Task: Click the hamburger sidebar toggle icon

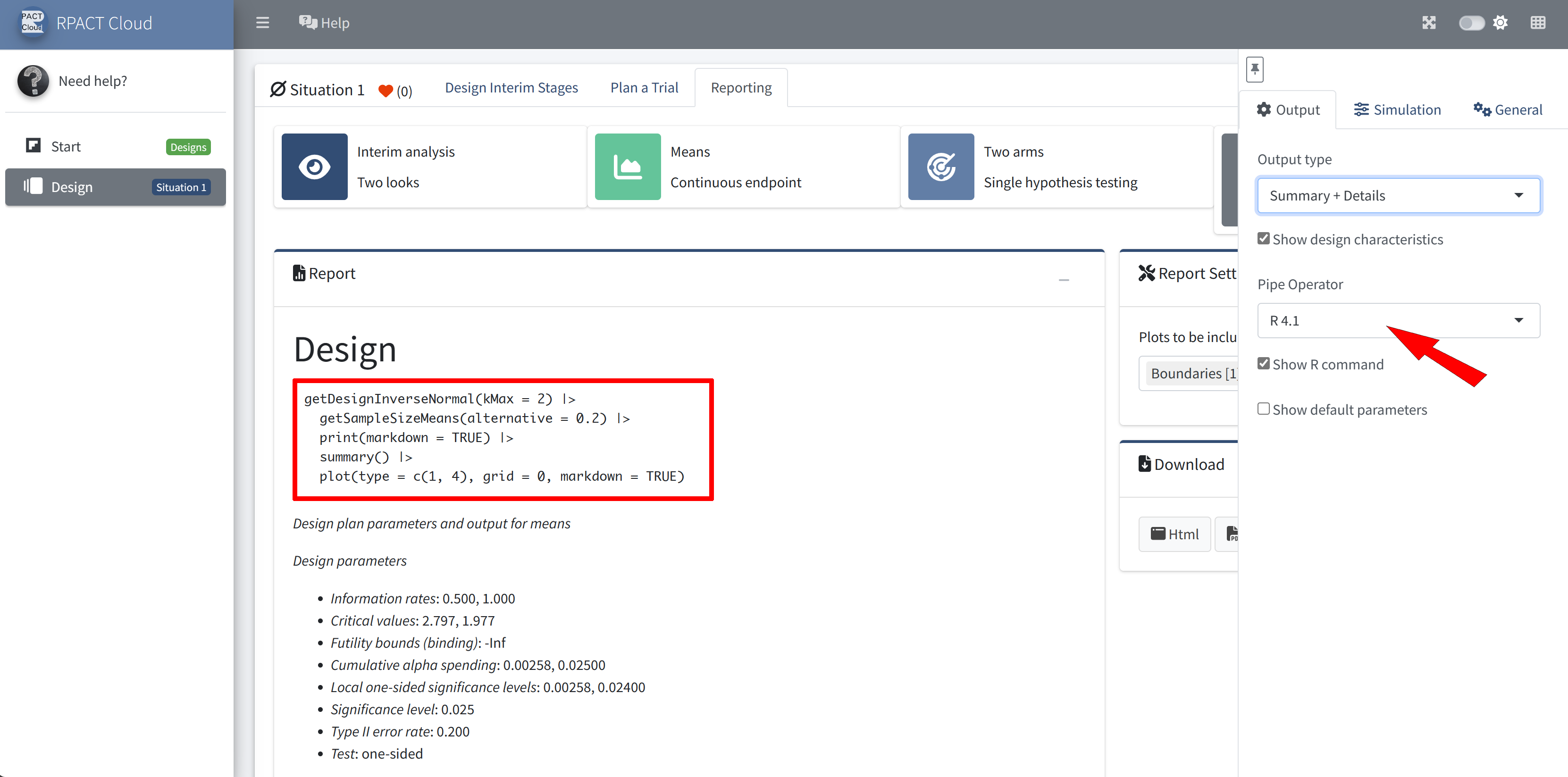Action: [262, 23]
